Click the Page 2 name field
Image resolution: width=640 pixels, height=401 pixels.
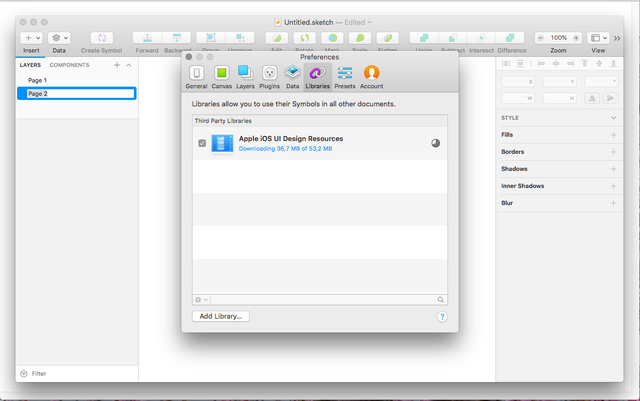point(80,94)
